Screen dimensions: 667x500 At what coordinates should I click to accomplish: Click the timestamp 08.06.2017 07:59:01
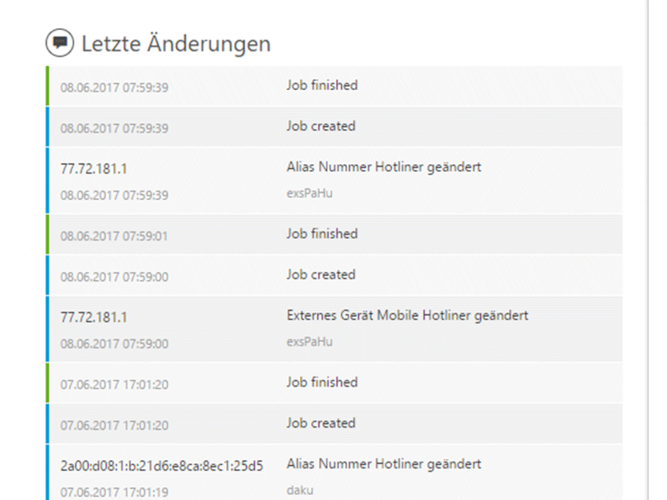tap(114, 236)
